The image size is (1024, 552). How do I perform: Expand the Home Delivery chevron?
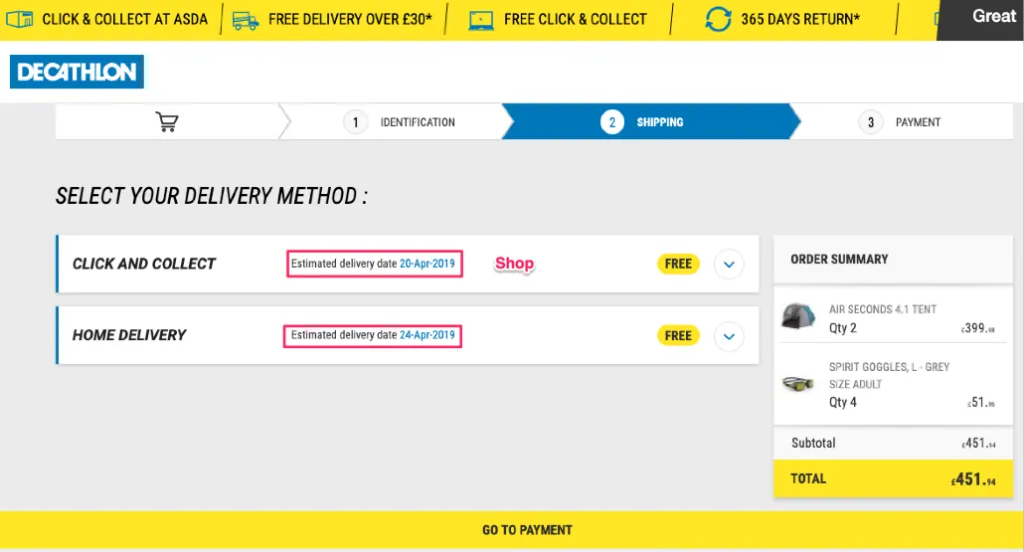click(x=729, y=336)
